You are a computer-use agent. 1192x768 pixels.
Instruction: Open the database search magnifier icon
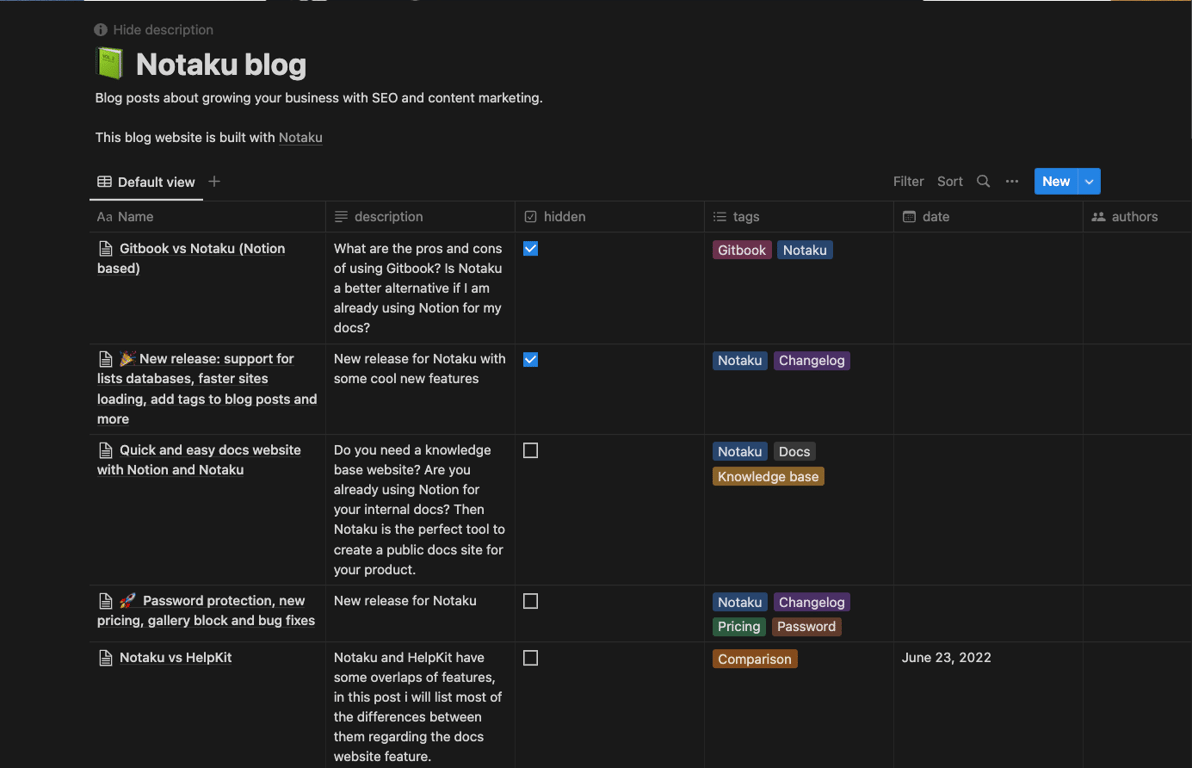(983, 181)
